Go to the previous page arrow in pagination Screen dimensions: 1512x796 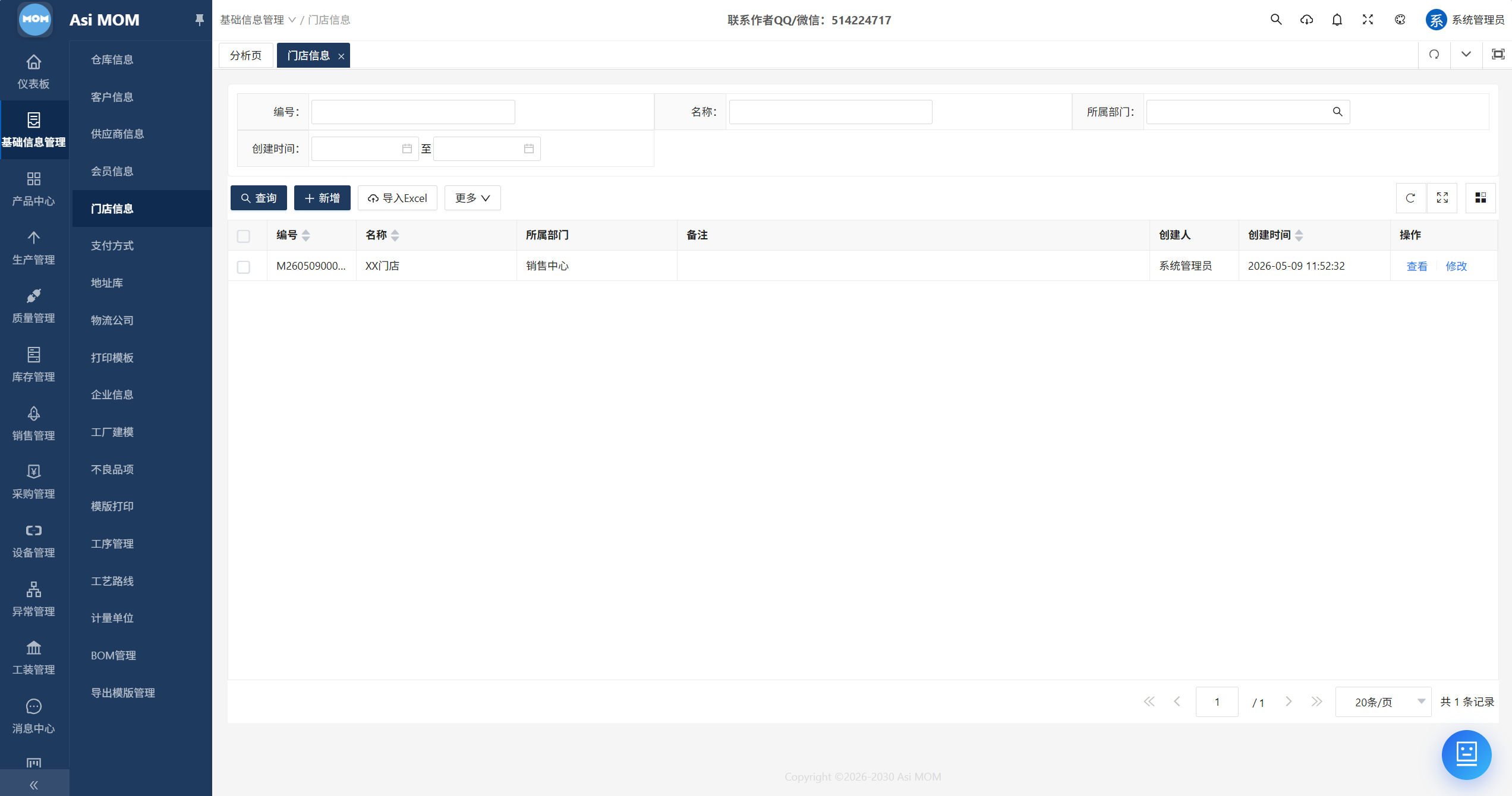click(x=1177, y=702)
